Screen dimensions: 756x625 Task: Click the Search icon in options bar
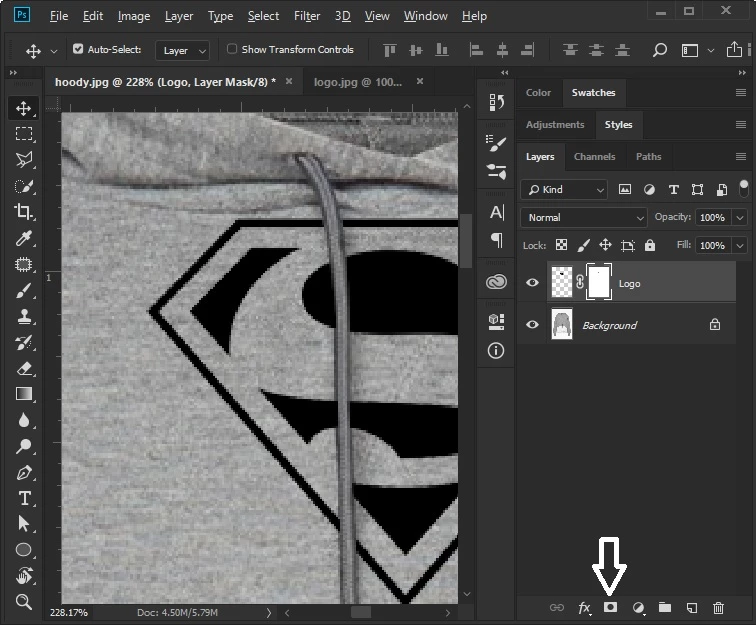click(x=660, y=50)
